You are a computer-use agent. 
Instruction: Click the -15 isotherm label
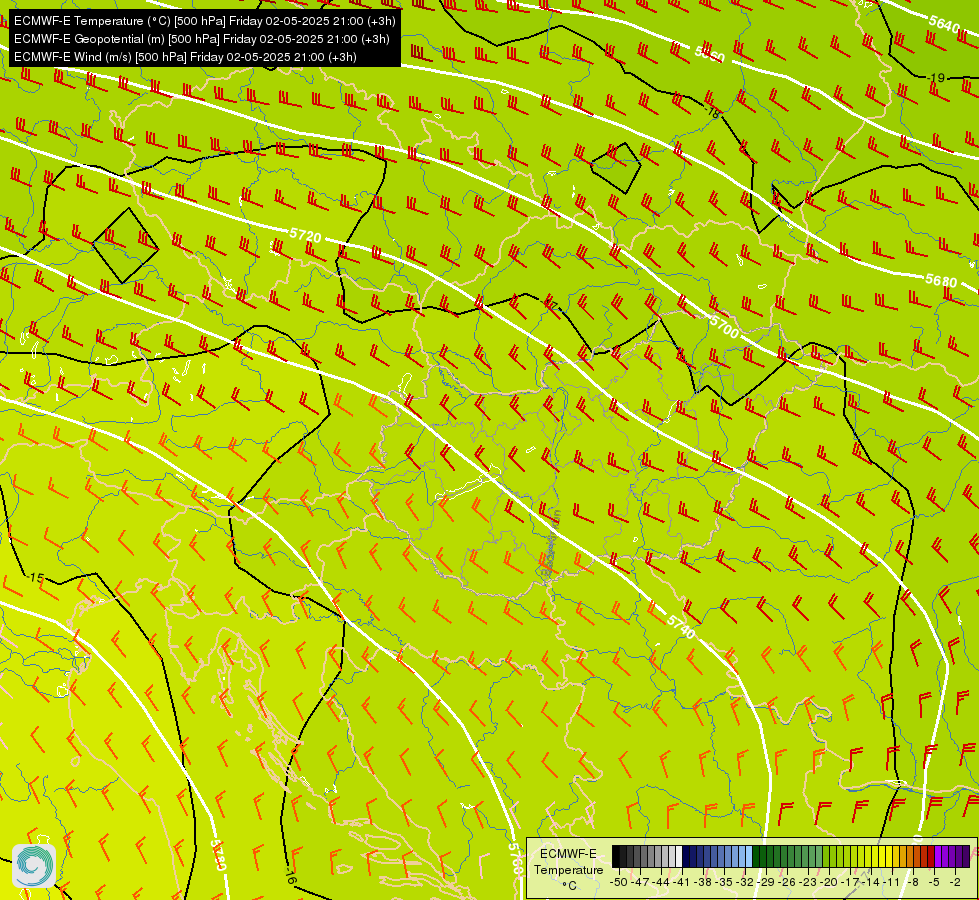36,578
